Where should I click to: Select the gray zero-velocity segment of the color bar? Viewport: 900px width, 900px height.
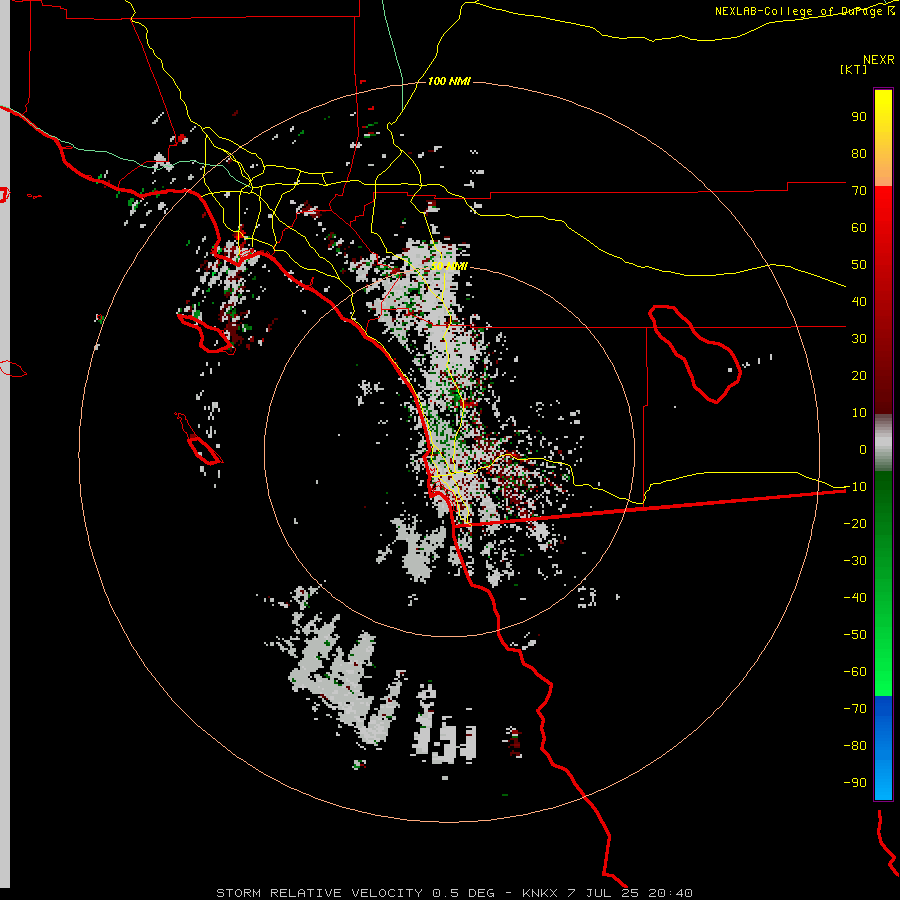click(883, 443)
